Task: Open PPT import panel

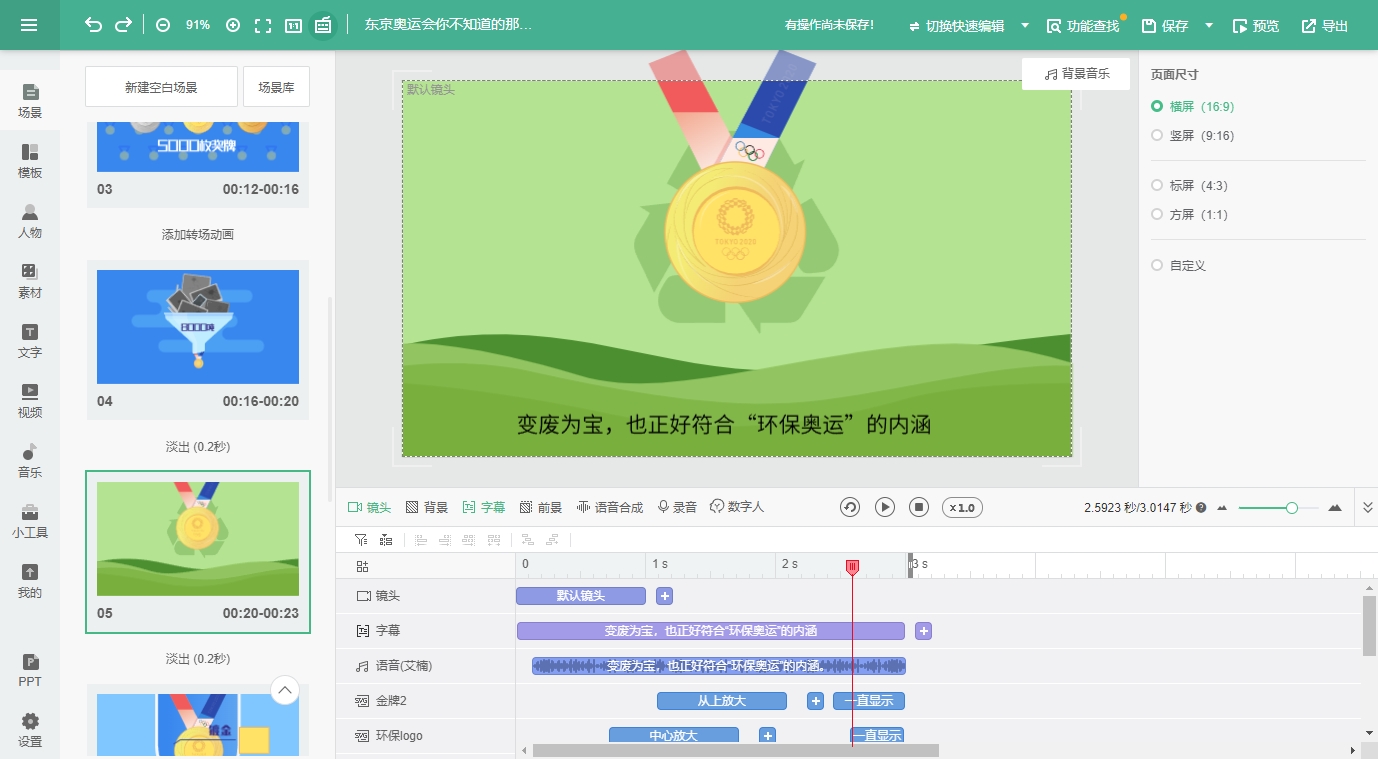Action: tap(30, 670)
